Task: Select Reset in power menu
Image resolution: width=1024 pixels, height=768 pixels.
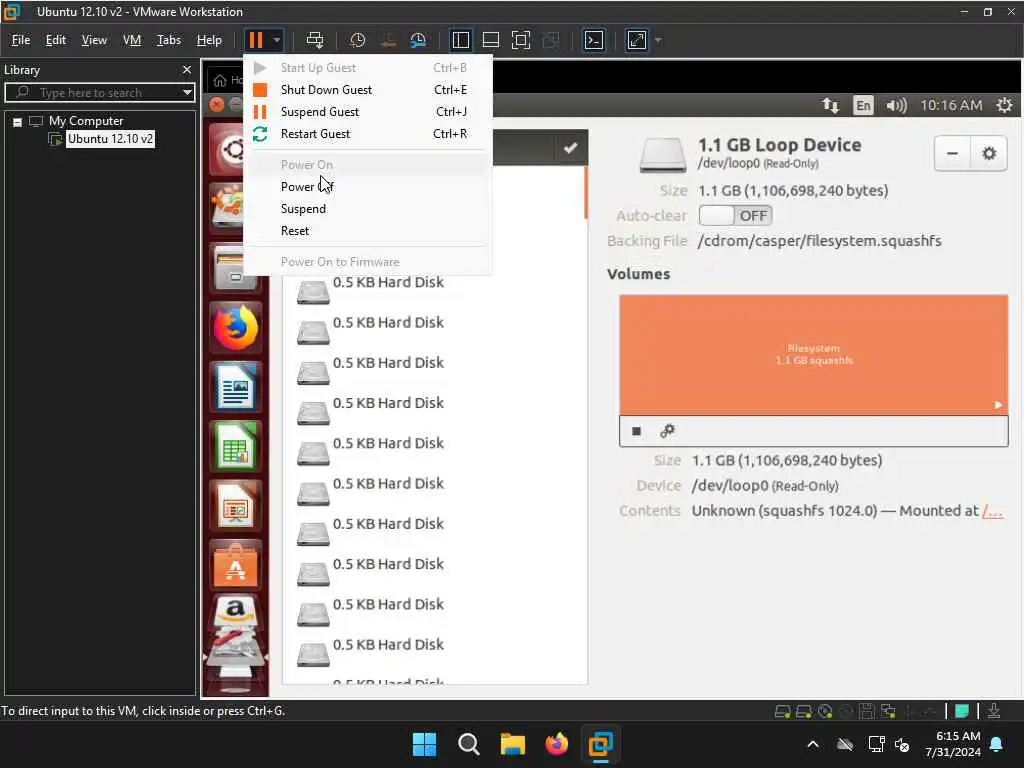Action: click(367, 231)
